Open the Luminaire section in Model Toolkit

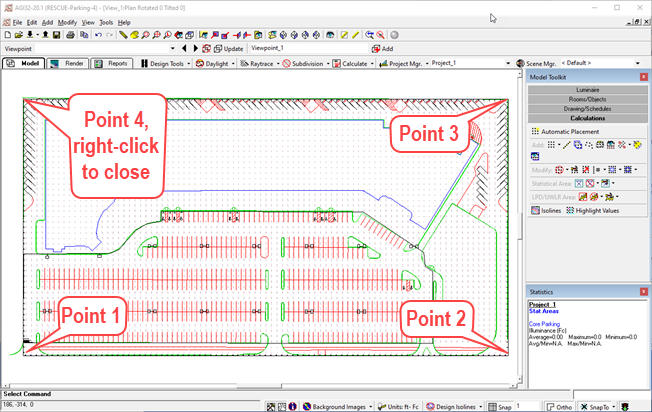tap(588, 90)
